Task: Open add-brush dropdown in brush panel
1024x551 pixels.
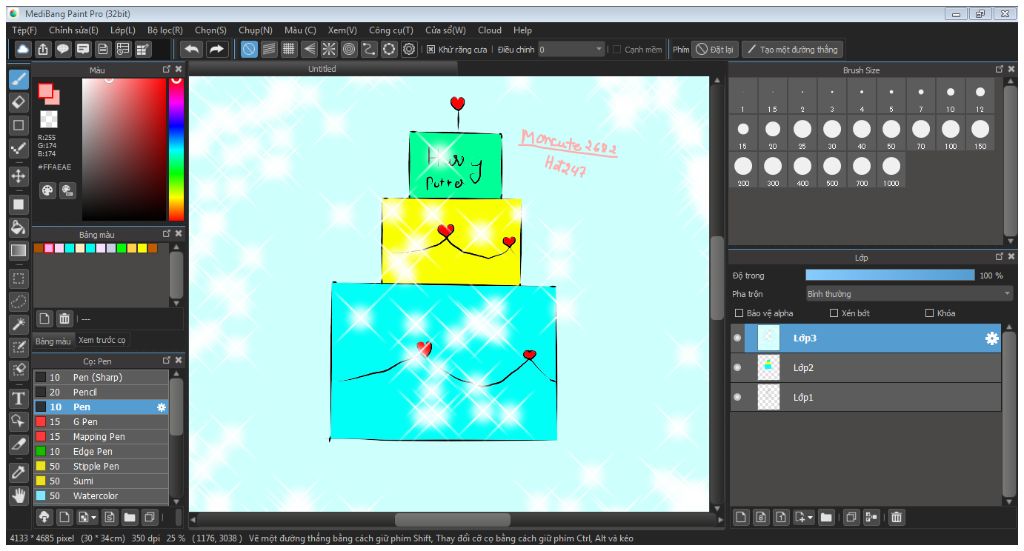Action: tap(87, 518)
